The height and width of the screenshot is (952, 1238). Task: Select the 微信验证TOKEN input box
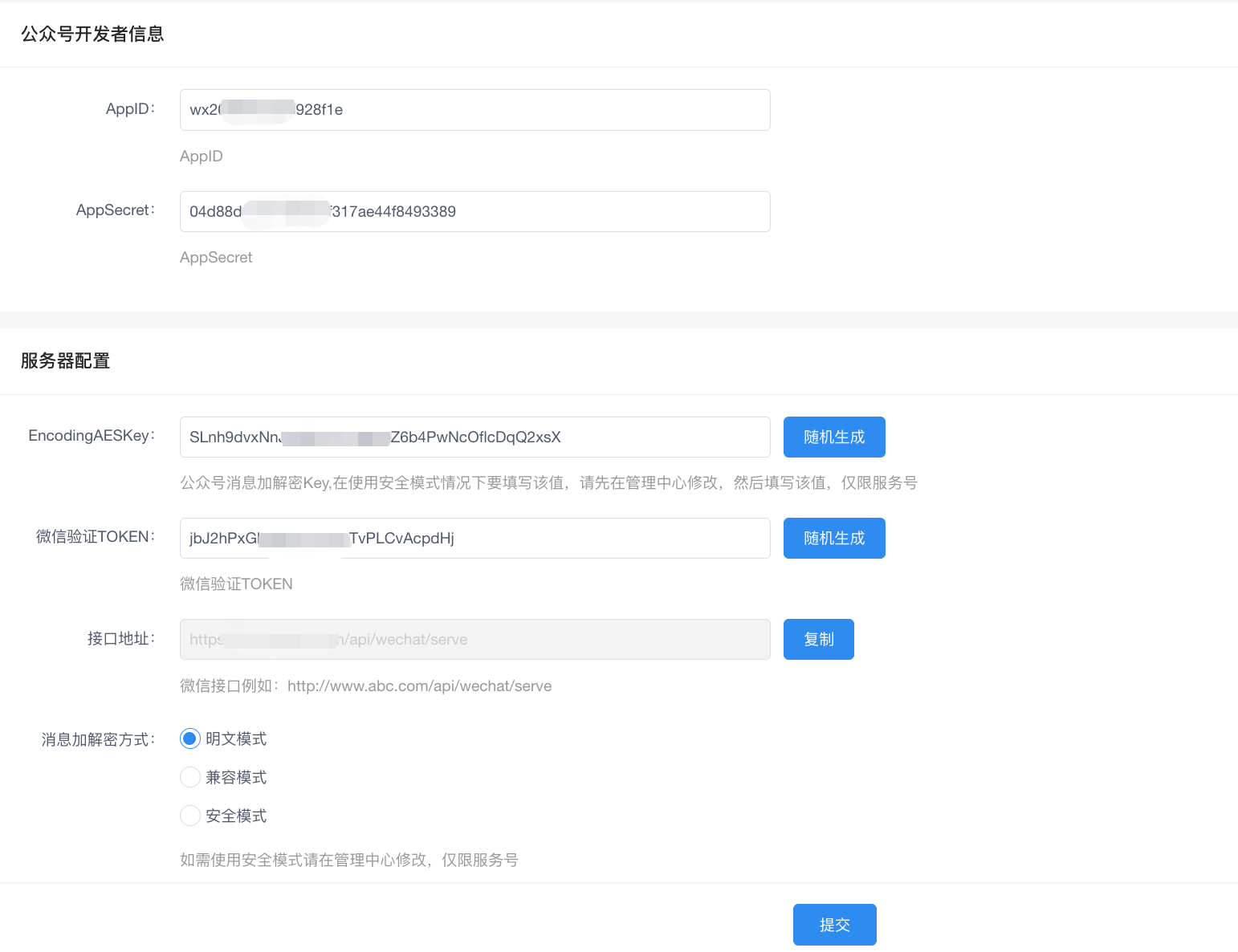tap(475, 538)
